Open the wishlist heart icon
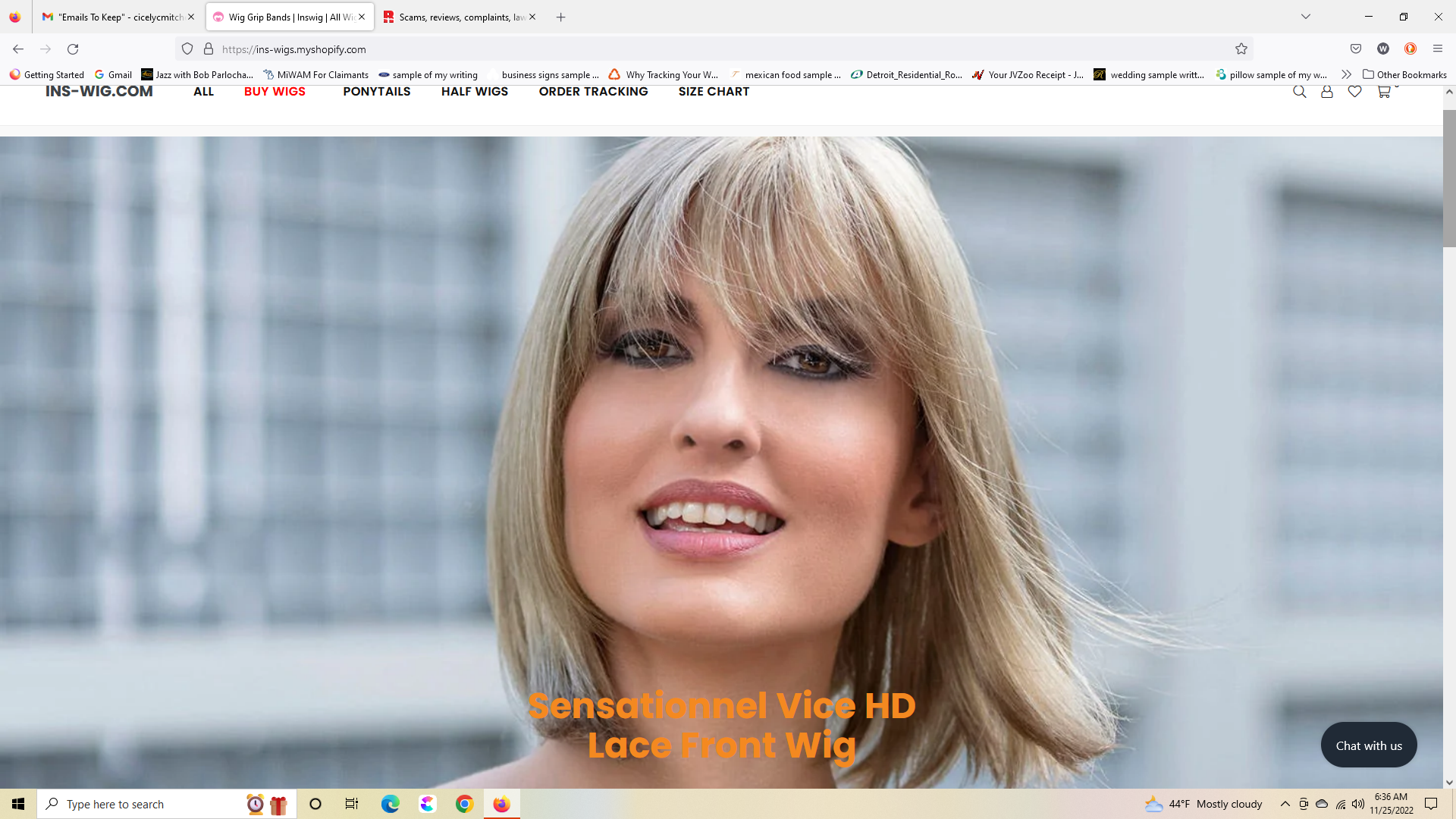The width and height of the screenshot is (1456, 819). [1354, 92]
